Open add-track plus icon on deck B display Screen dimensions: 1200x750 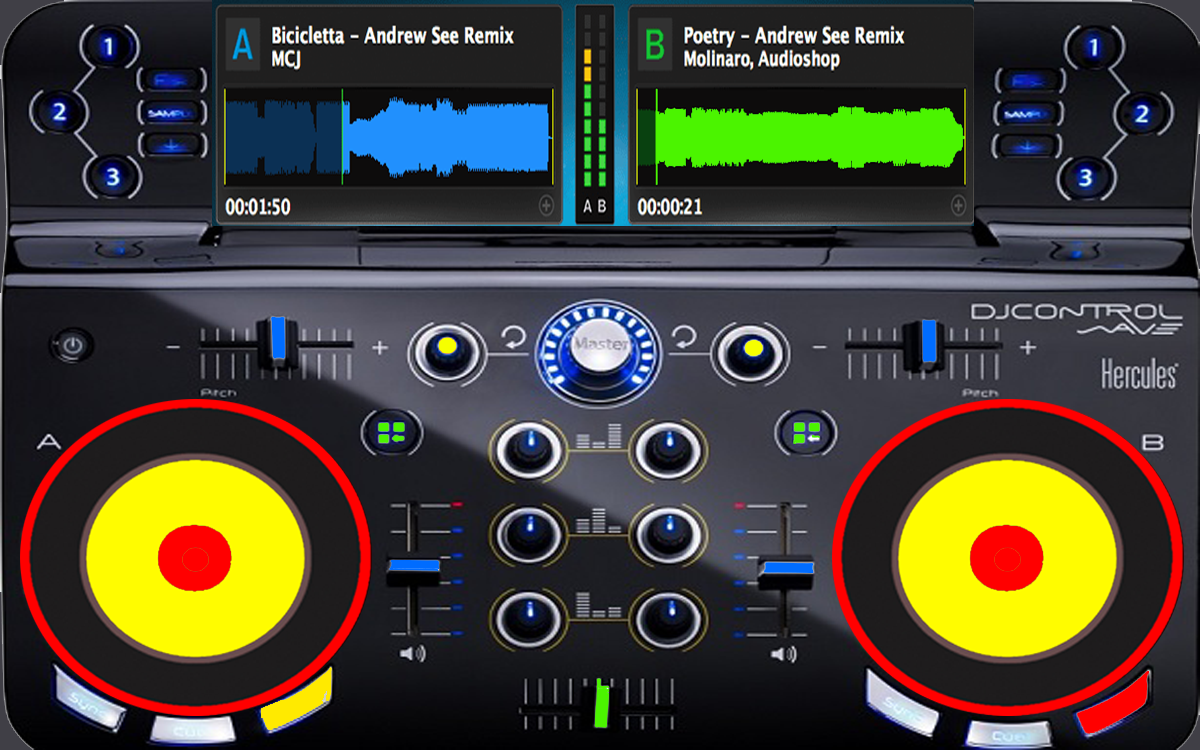(x=958, y=206)
